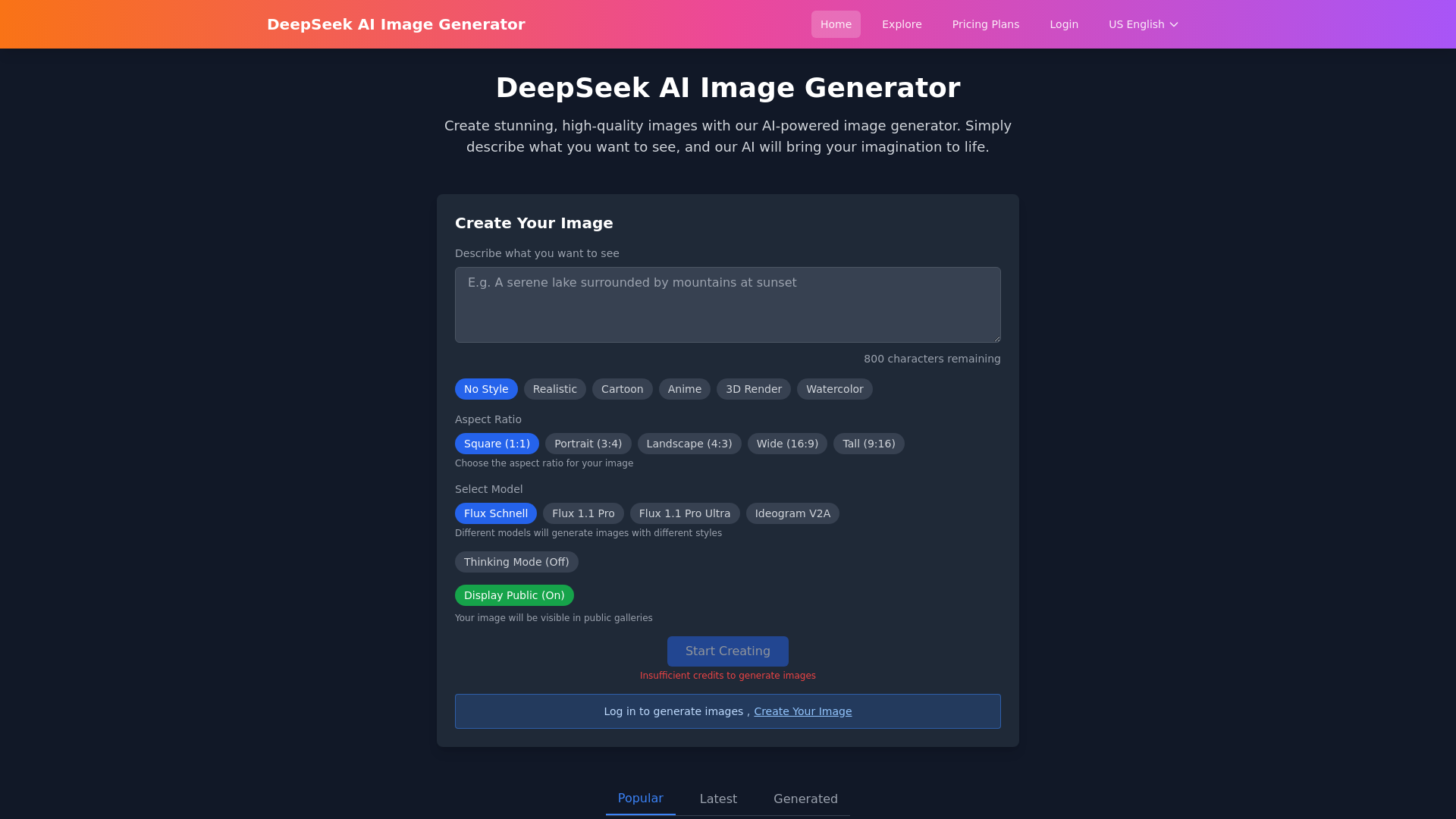
Task: Click the Login nav link
Action: tap(1064, 24)
